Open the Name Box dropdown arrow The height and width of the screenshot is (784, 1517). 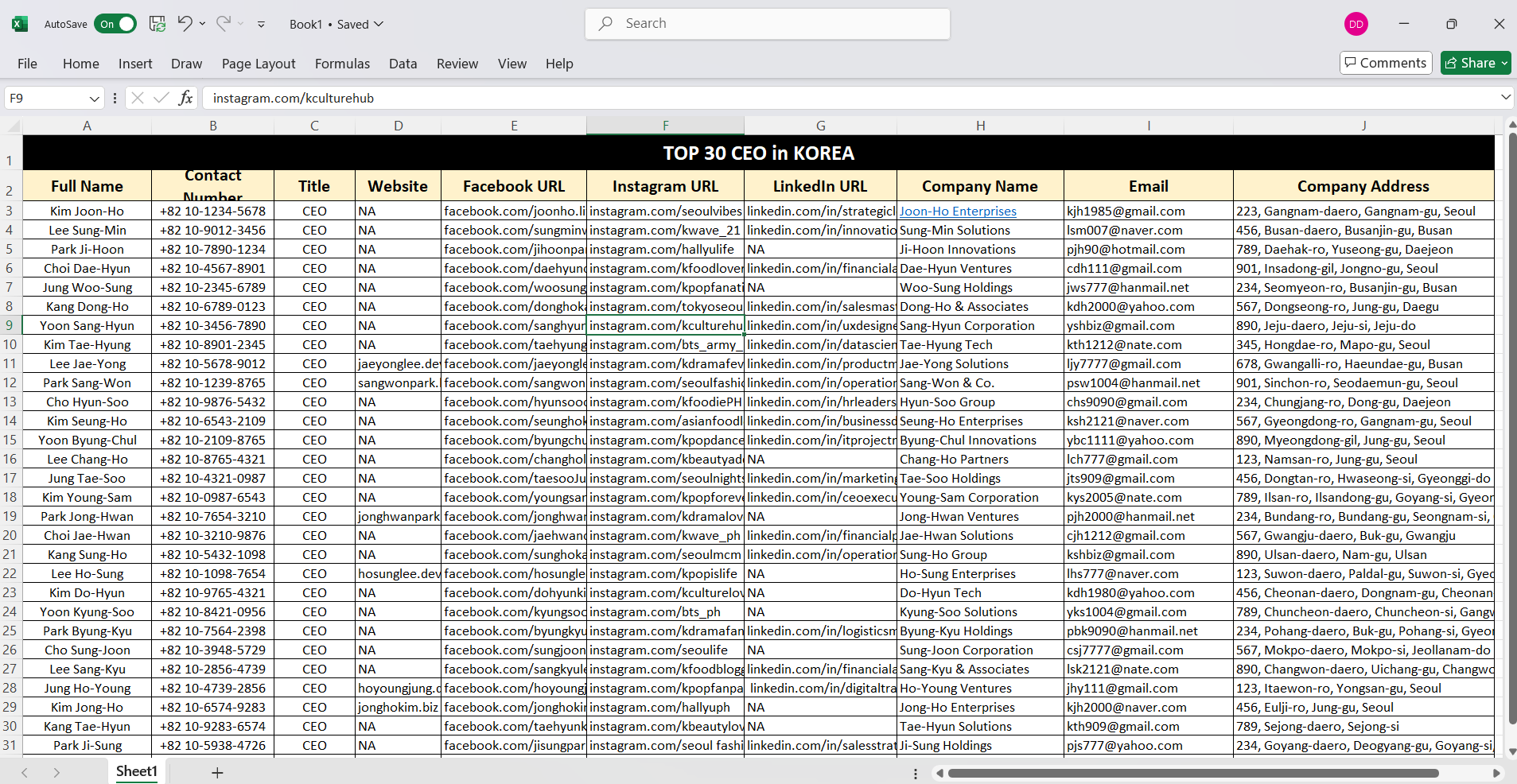(x=95, y=99)
